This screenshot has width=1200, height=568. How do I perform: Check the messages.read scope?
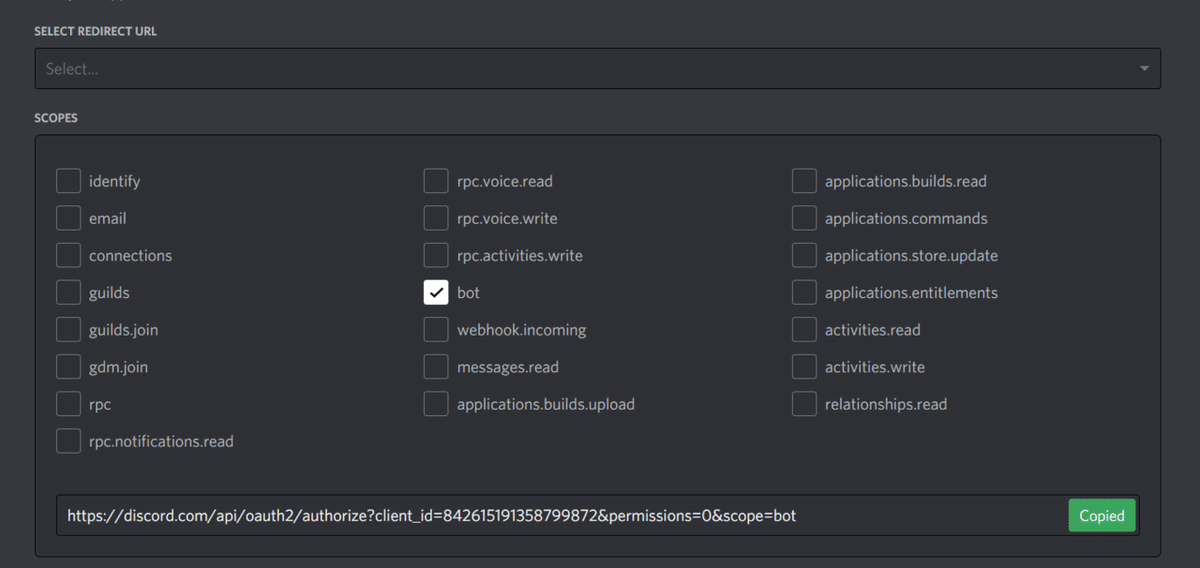click(436, 367)
